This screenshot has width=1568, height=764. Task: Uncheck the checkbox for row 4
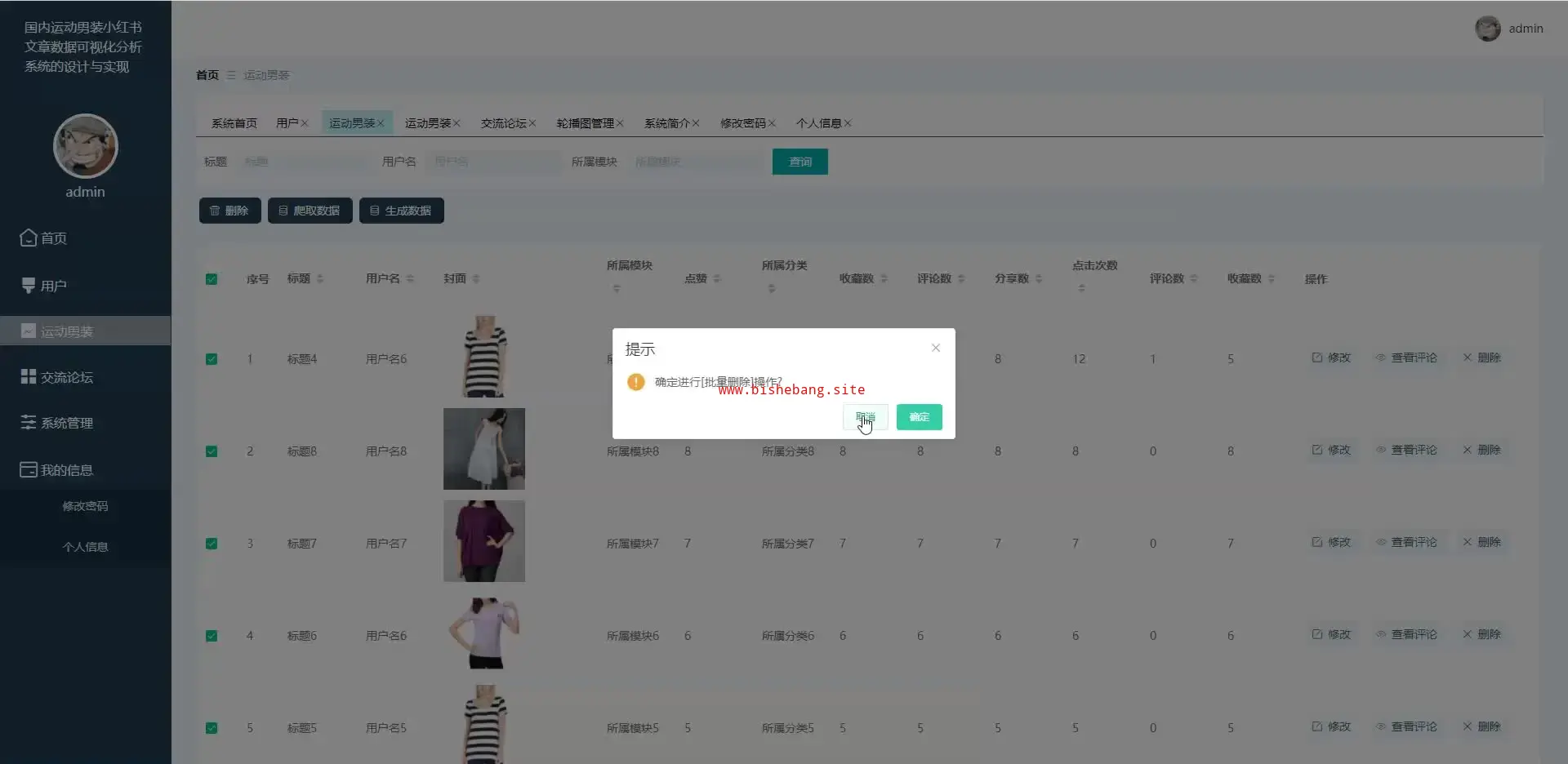coord(212,636)
